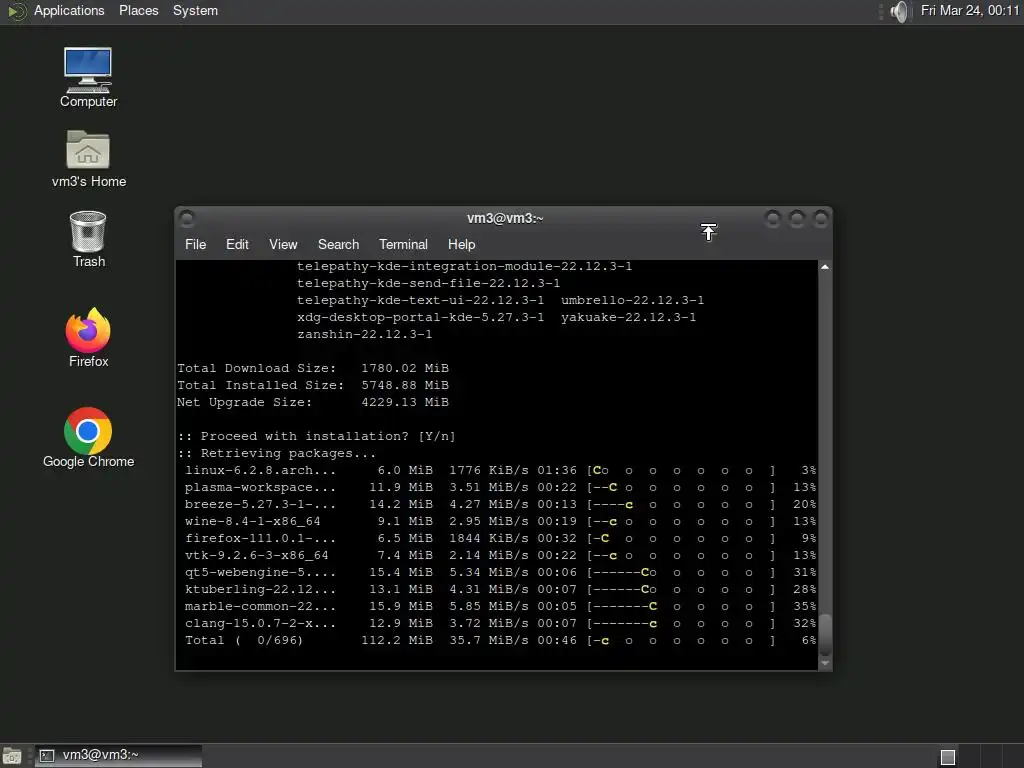The height and width of the screenshot is (768, 1024).
Task: Click the wine-8.4-1-x86_64 package name
Action: (253, 521)
